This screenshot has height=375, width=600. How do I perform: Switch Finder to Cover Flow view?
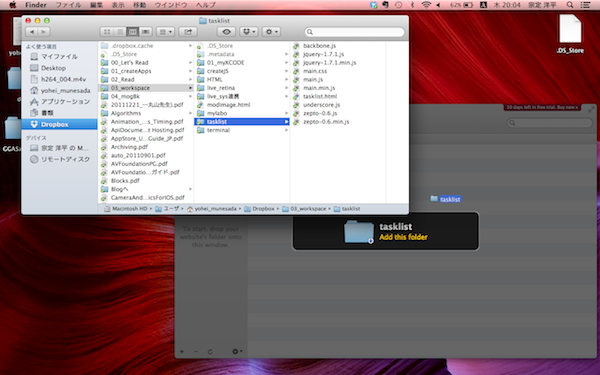pos(145,32)
